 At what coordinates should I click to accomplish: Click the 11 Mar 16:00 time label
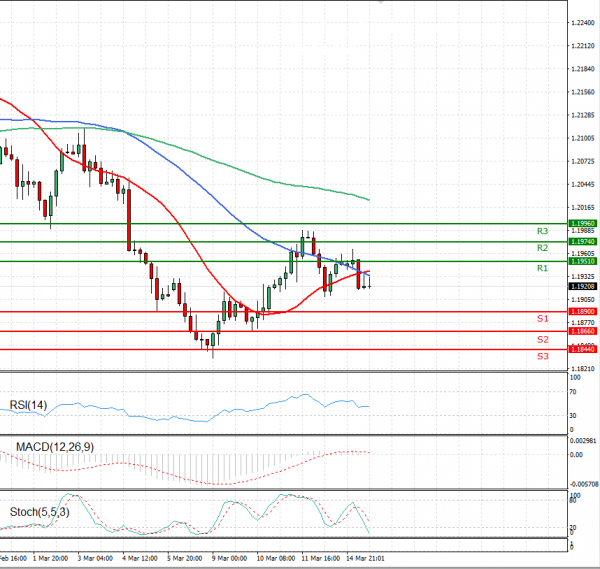pos(320,558)
